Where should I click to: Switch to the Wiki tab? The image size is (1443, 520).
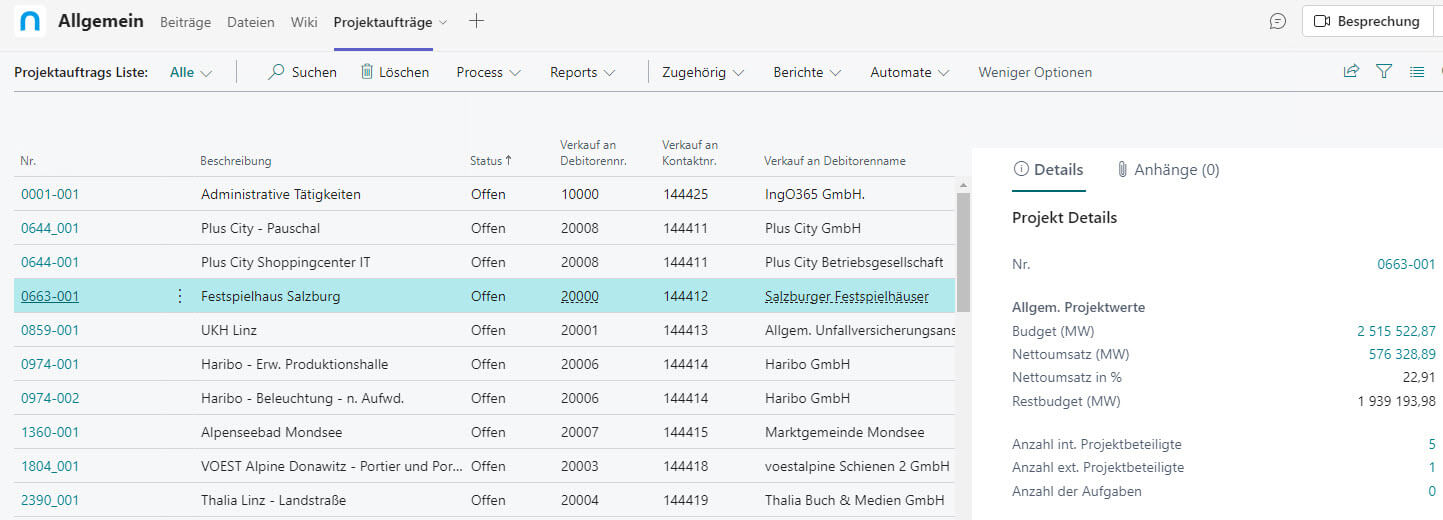pyautogui.click(x=304, y=22)
